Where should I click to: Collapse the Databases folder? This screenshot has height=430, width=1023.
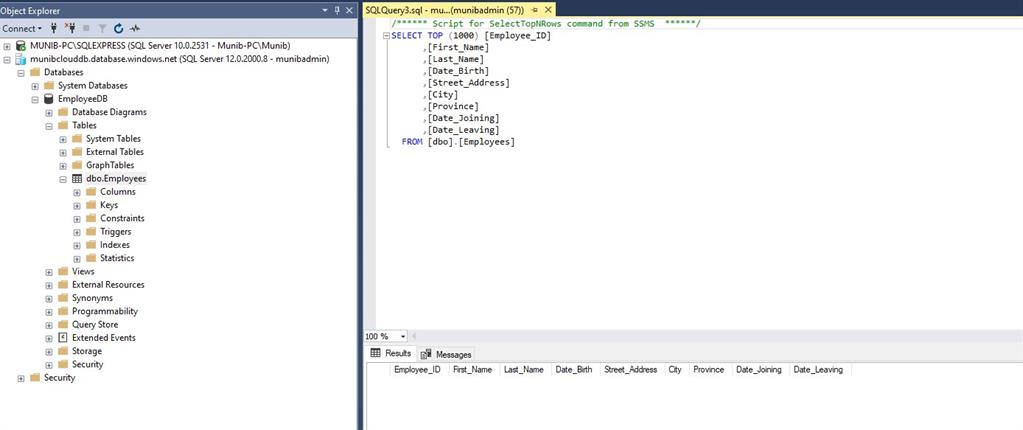point(21,72)
